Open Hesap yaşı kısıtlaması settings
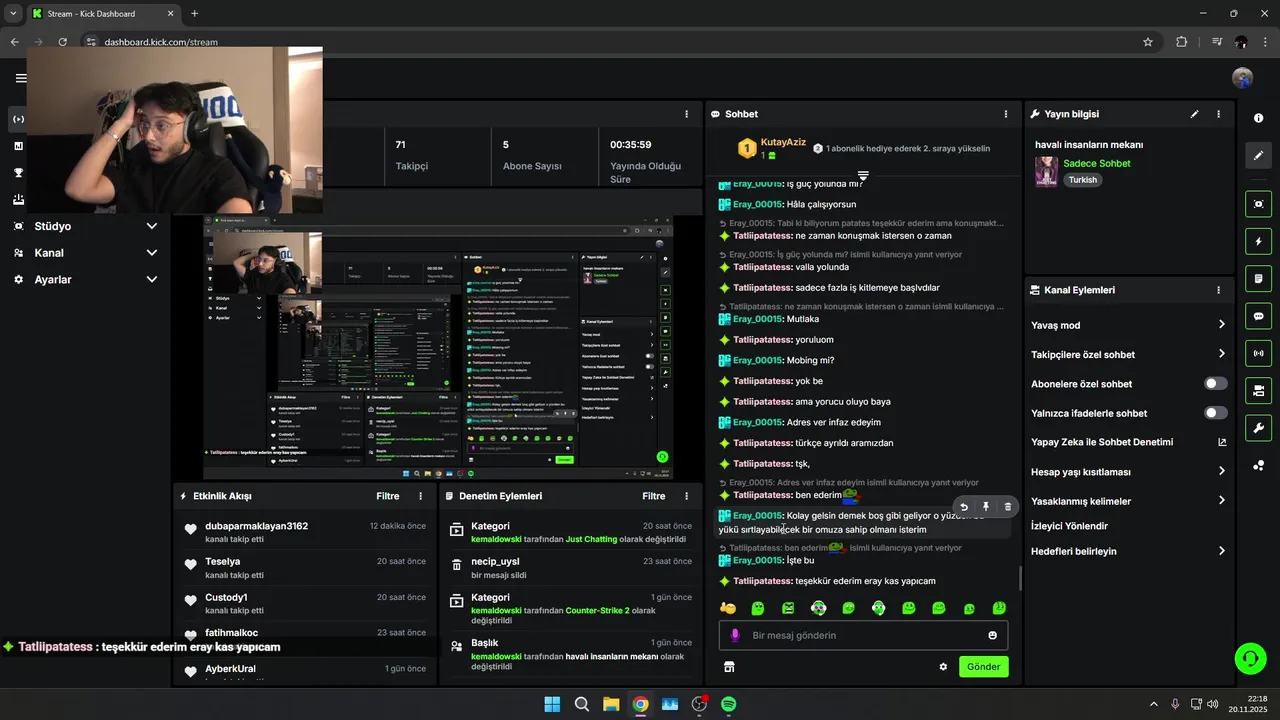 pos(1128,472)
